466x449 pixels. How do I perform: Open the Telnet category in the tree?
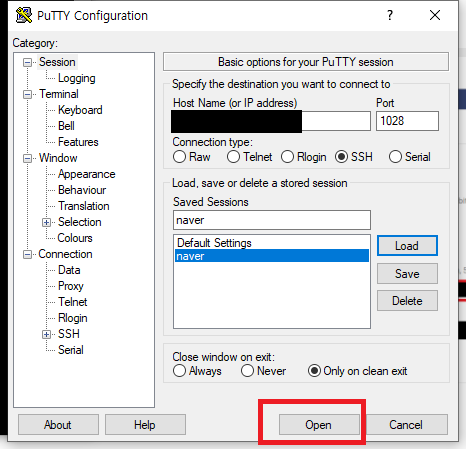(73, 302)
